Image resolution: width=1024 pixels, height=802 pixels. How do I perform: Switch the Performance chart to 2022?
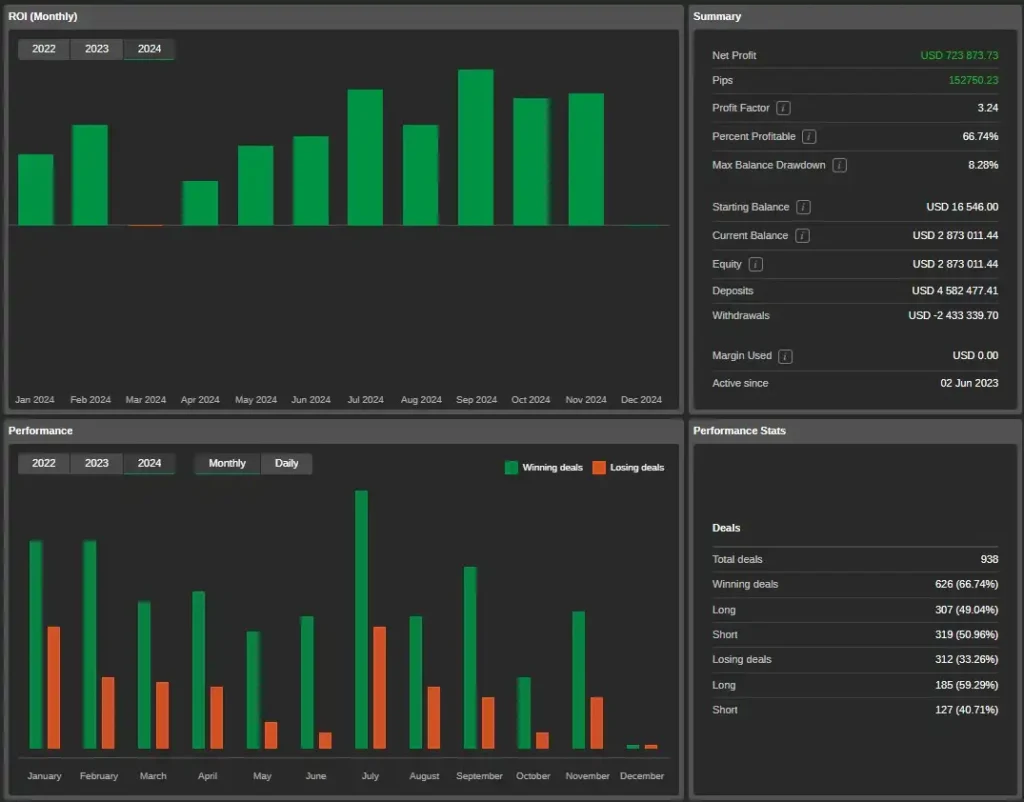point(44,463)
